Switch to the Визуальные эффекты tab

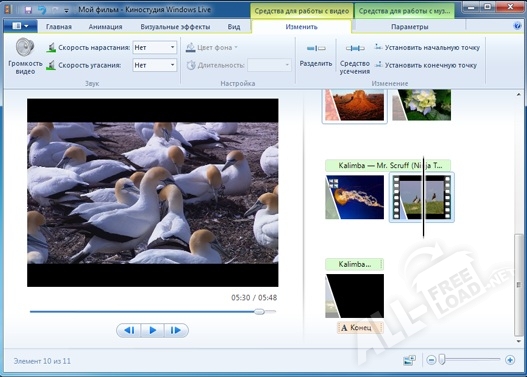click(175, 27)
